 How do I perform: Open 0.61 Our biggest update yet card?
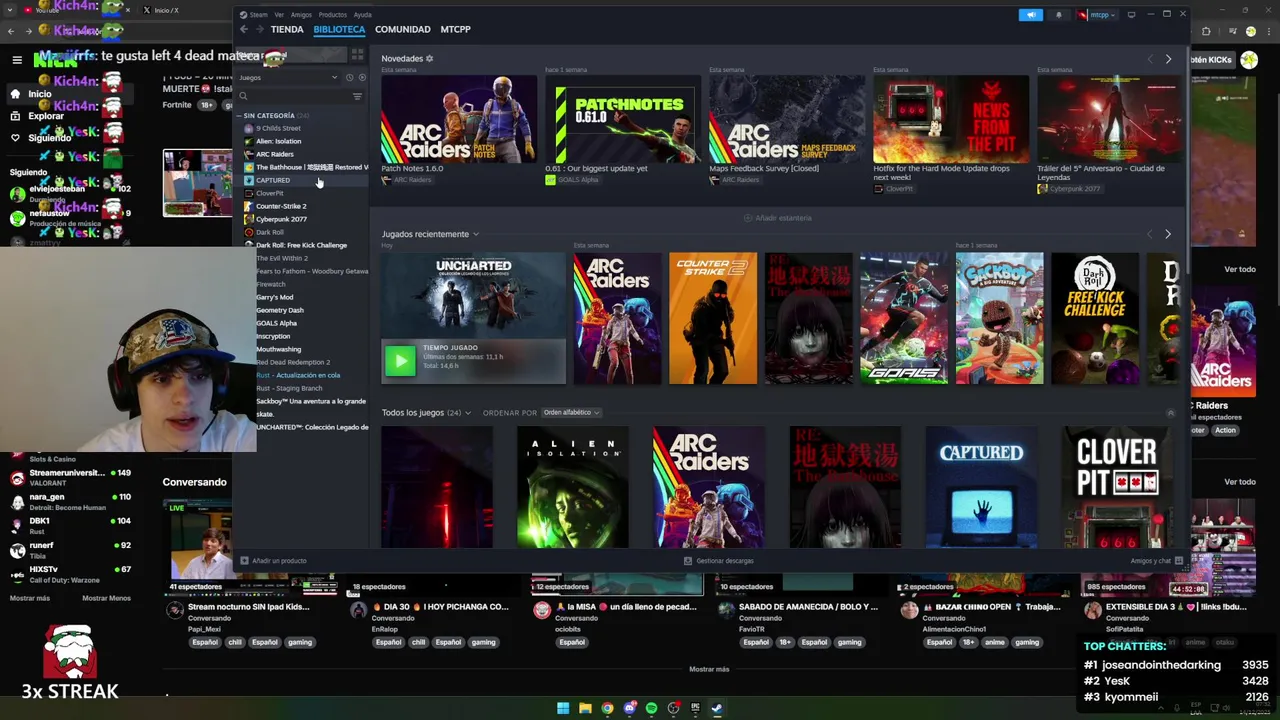[x=623, y=120]
